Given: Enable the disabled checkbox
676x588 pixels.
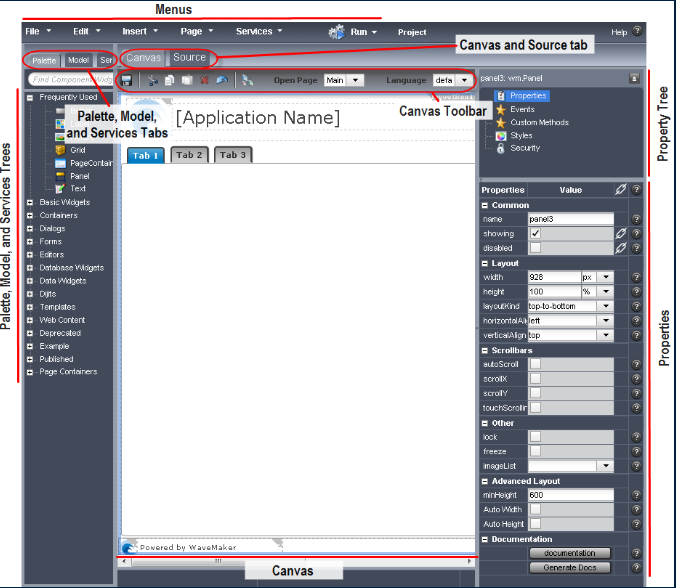Looking at the screenshot, I should pos(535,248).
